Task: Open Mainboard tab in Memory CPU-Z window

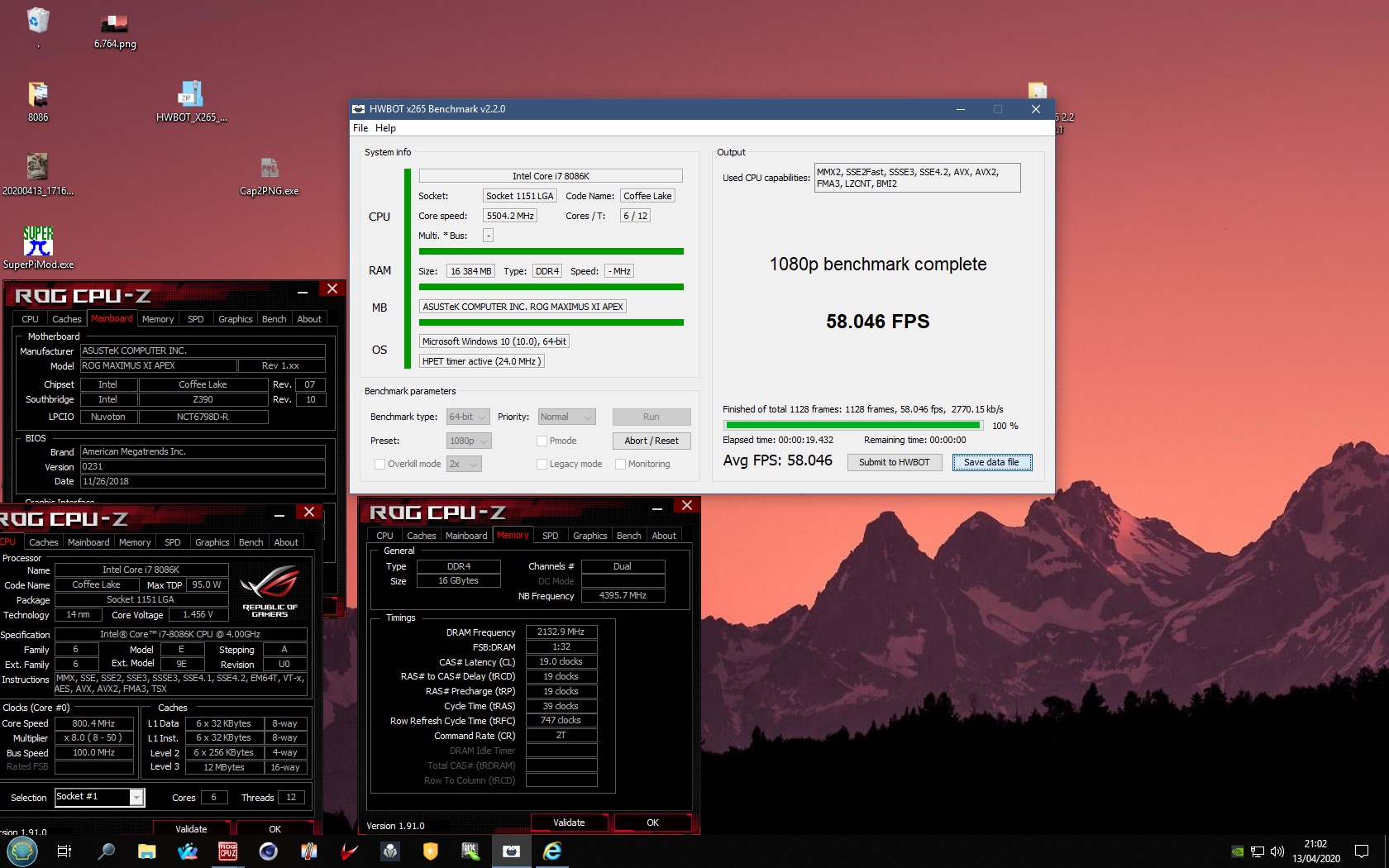Action: click(466, 536)
